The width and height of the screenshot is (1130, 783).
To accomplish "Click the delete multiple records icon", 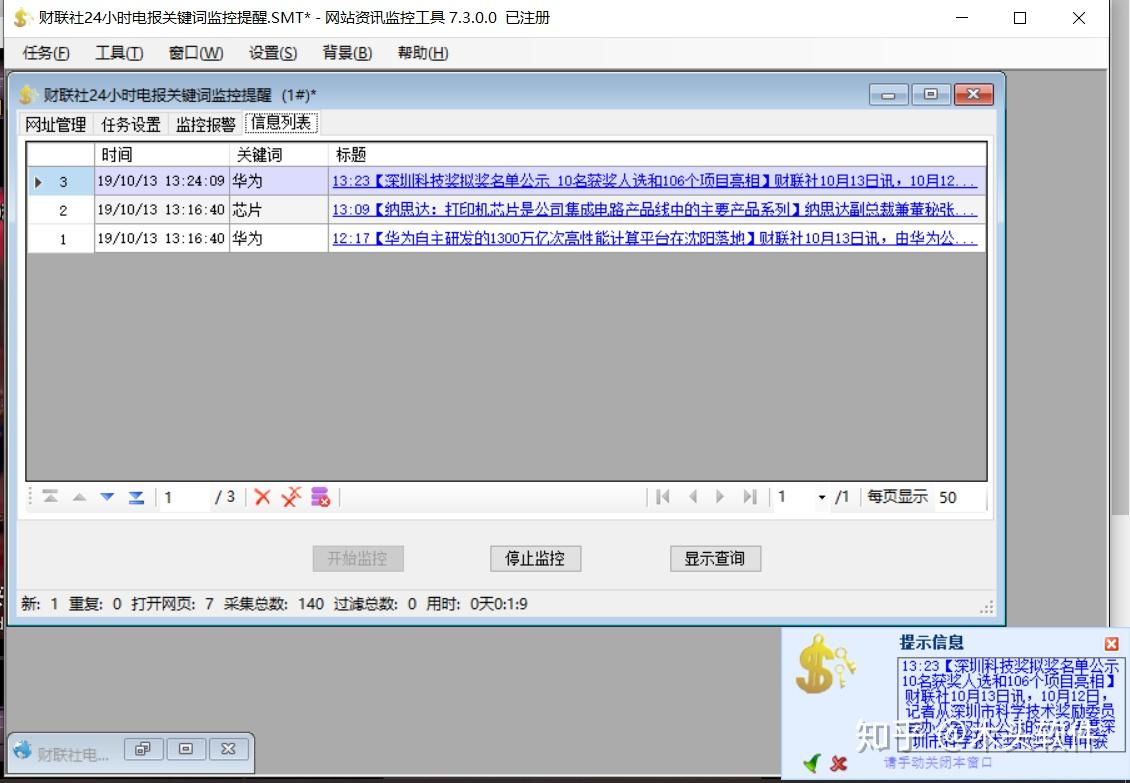I will (291, 497).
